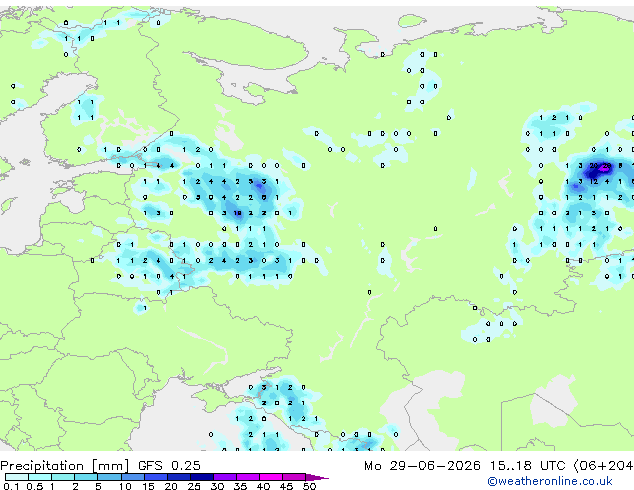Image resolution: width=634 pixels, height=490 pixels.
Task: Select the 10–15 mm legend color swatch
Action: [x=132, y=477]
